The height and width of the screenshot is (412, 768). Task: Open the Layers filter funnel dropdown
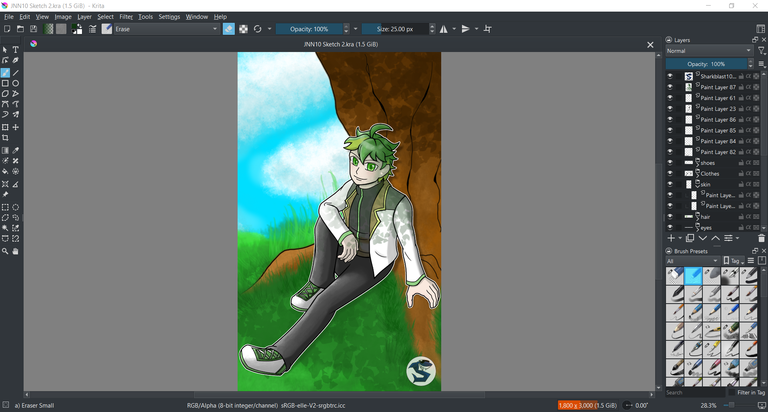762,50
